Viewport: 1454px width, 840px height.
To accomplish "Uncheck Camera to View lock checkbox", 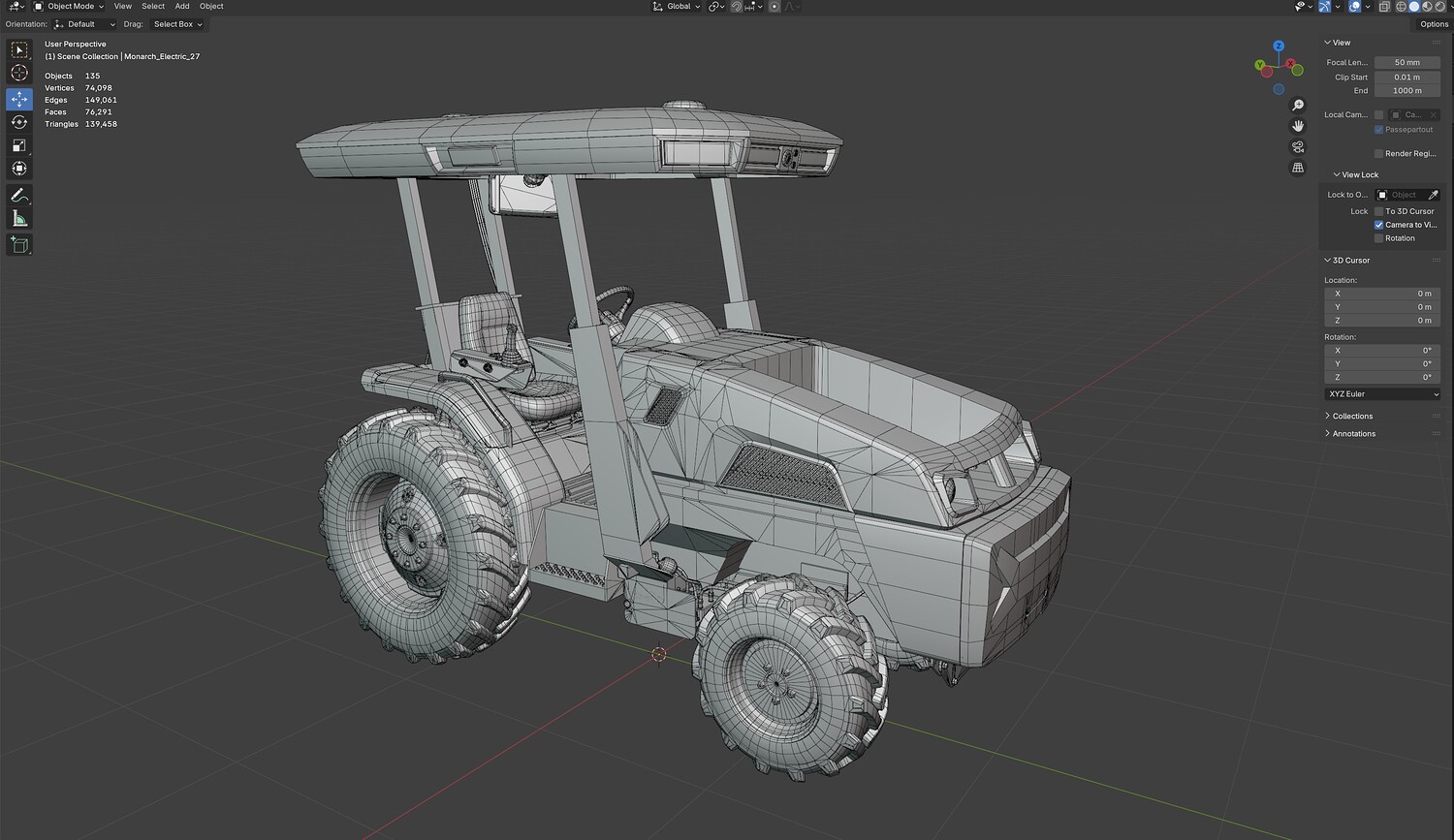I will click(1378, 225).
